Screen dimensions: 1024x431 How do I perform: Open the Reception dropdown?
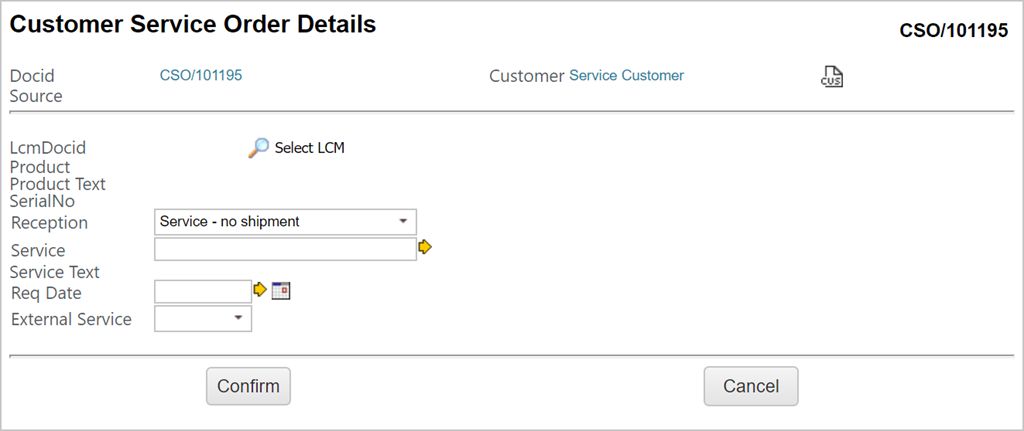click(285, 222)
